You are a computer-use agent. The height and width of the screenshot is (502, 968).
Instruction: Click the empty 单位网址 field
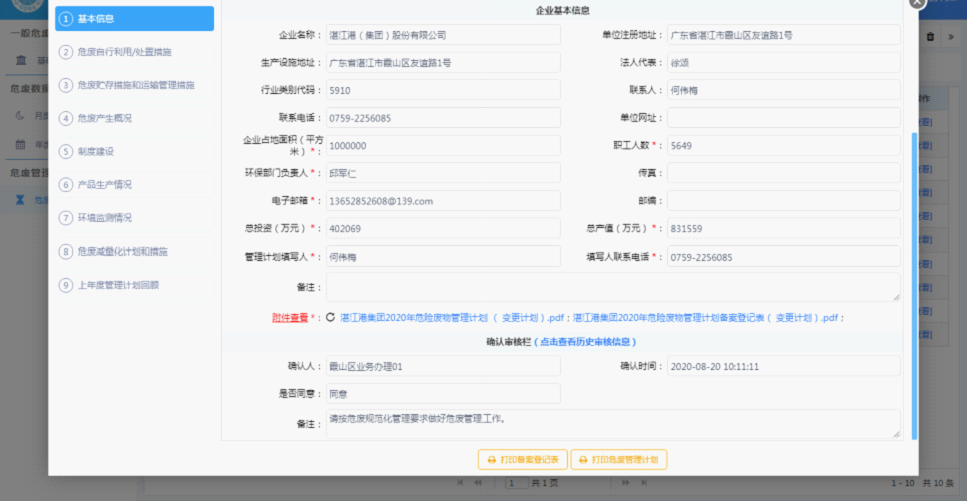(x=783, y=118)
